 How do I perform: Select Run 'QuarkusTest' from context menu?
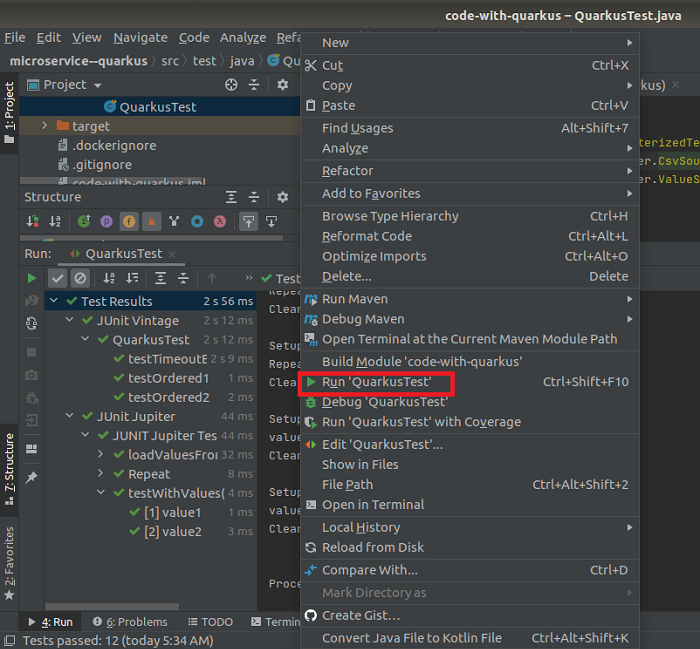[x=376, y=382]
